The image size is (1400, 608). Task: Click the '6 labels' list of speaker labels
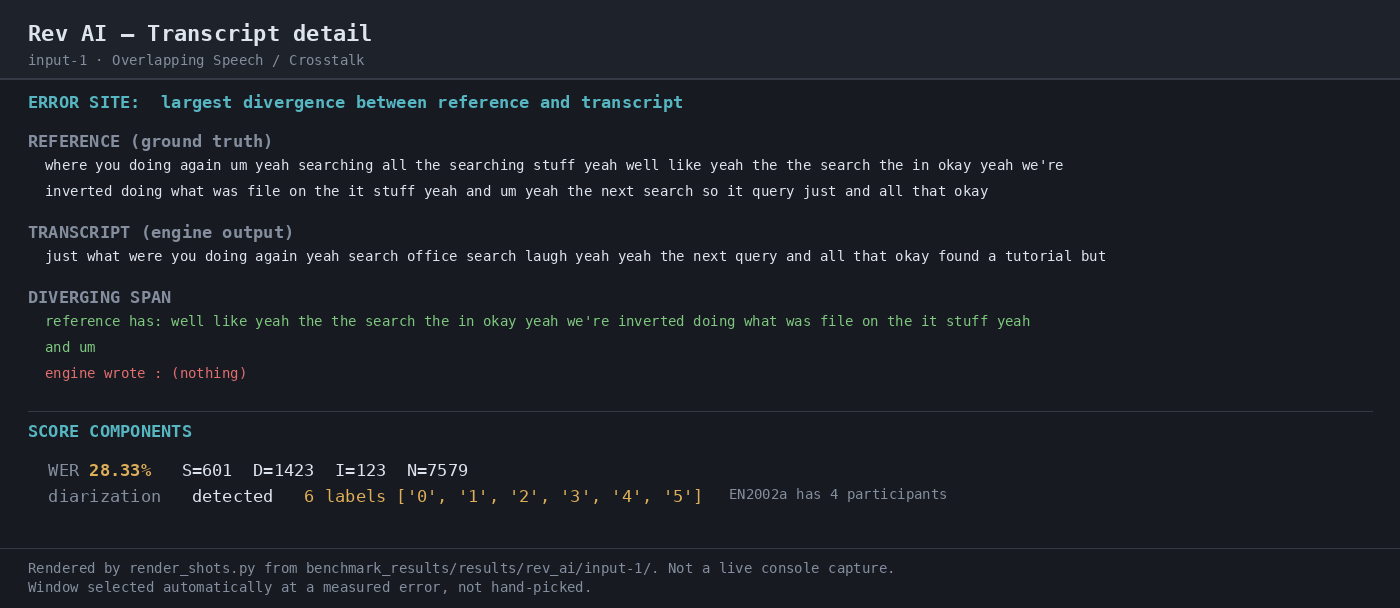pyautogui.click(x=503, y=497)
